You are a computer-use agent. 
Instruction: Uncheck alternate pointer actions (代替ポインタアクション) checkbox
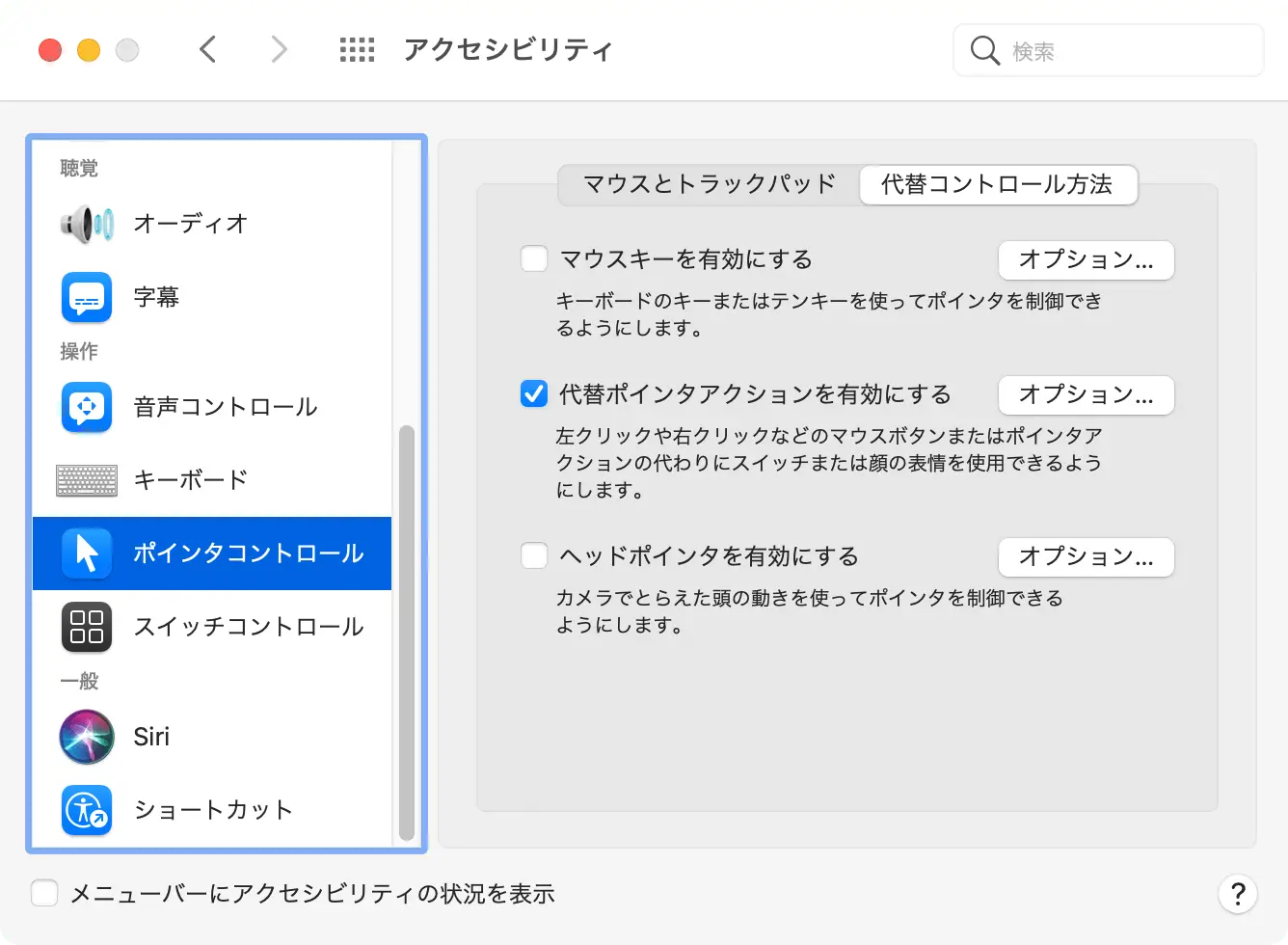point(534,394)
